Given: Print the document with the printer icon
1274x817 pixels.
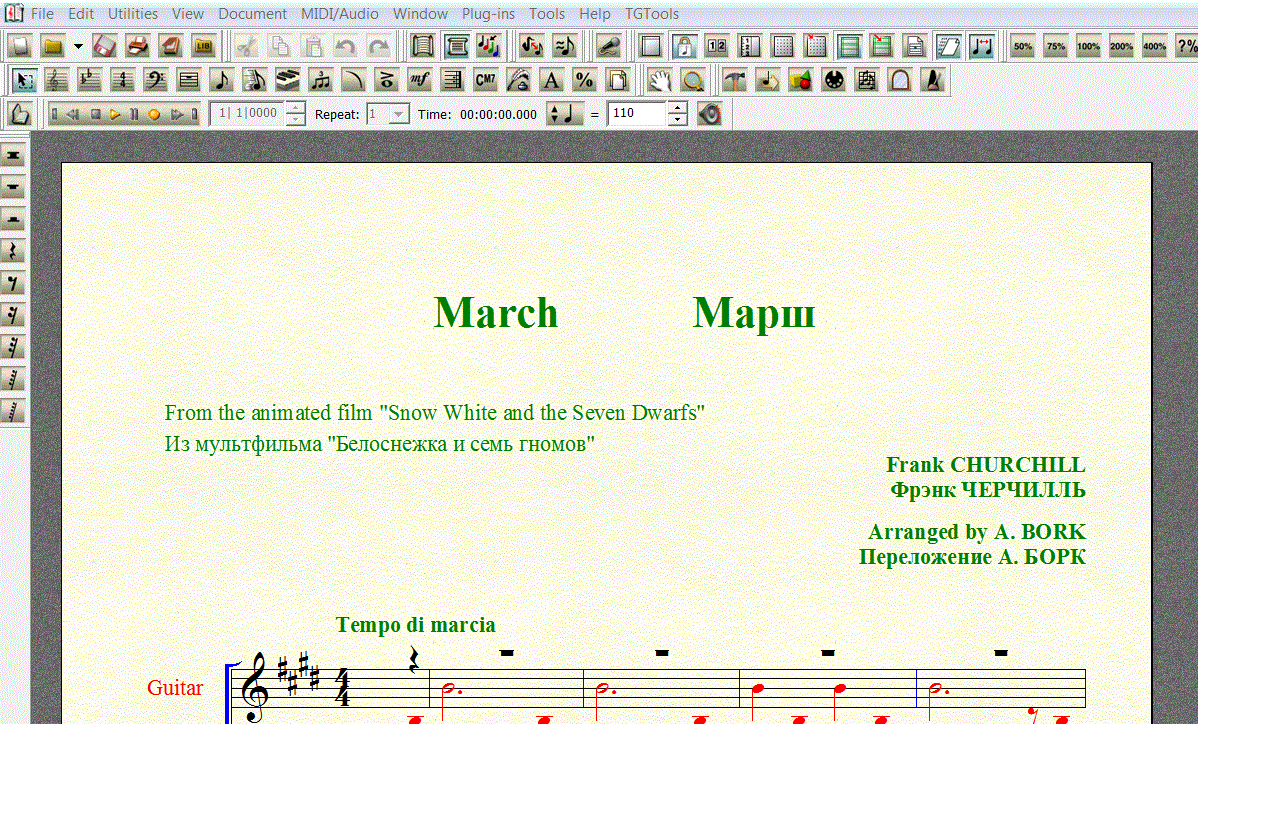Looking at the screenshot, I should 137,45.
